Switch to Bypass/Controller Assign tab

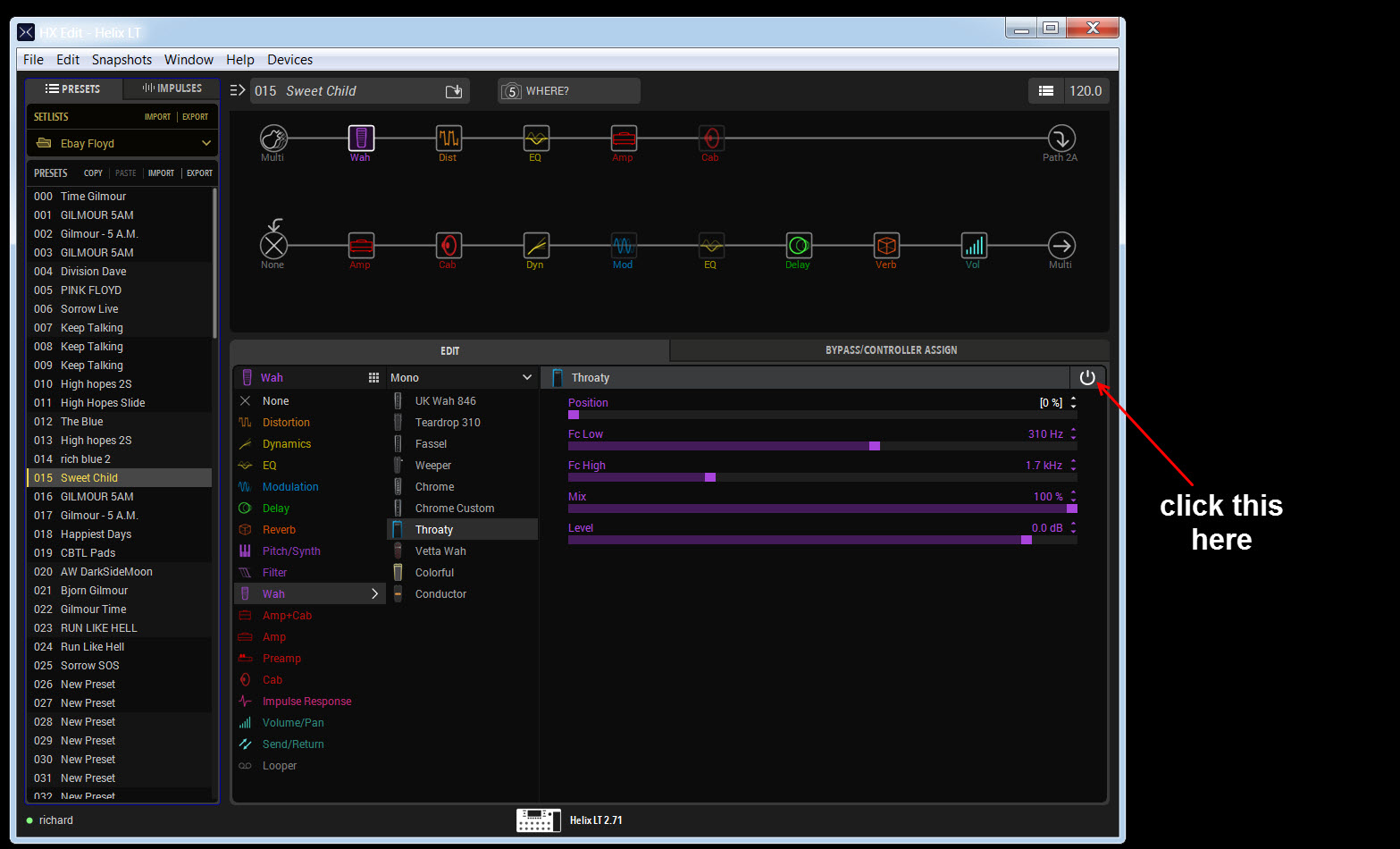click(891, 350)
